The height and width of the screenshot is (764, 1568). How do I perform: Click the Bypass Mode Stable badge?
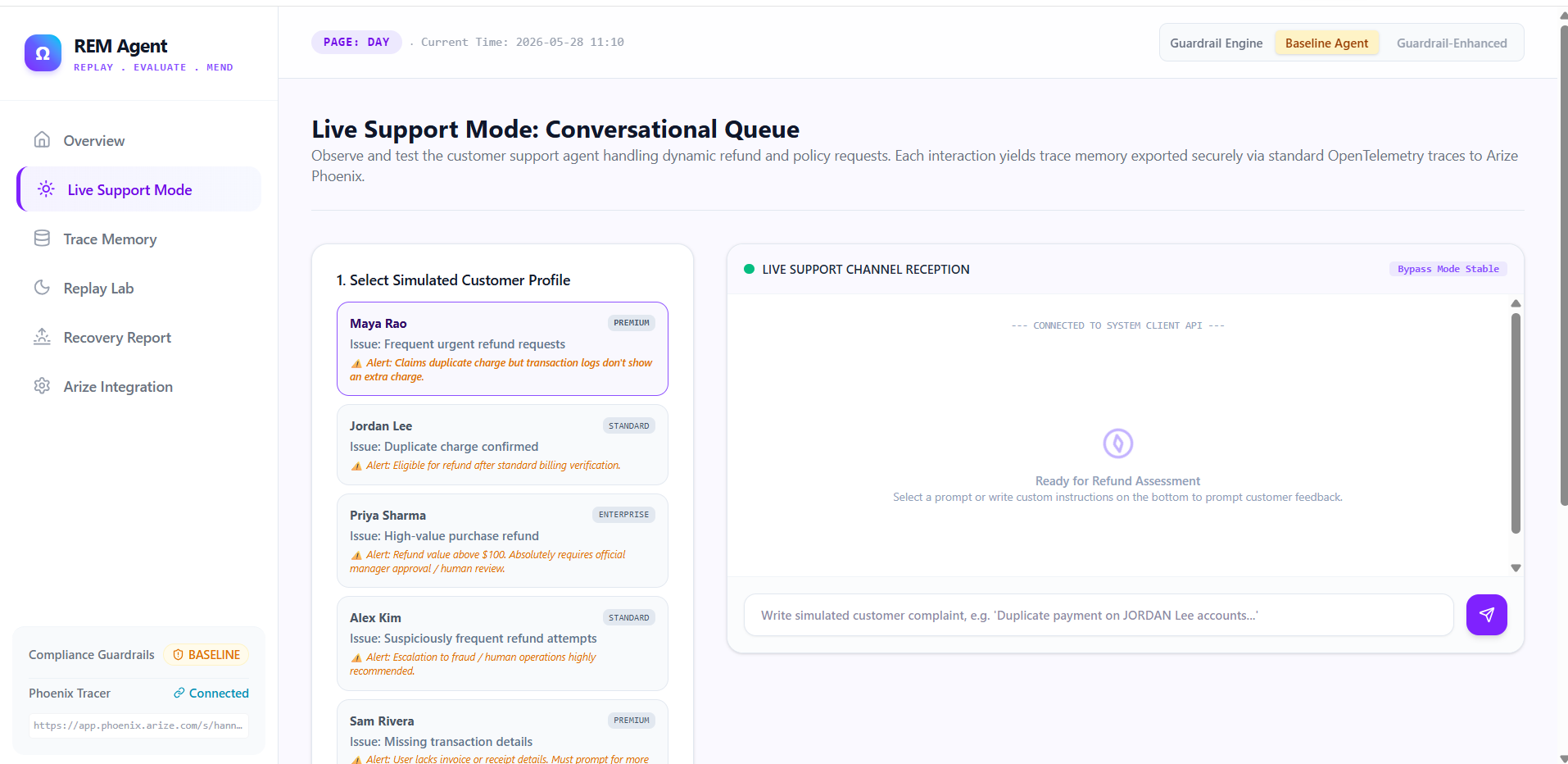coord(1448,269)
